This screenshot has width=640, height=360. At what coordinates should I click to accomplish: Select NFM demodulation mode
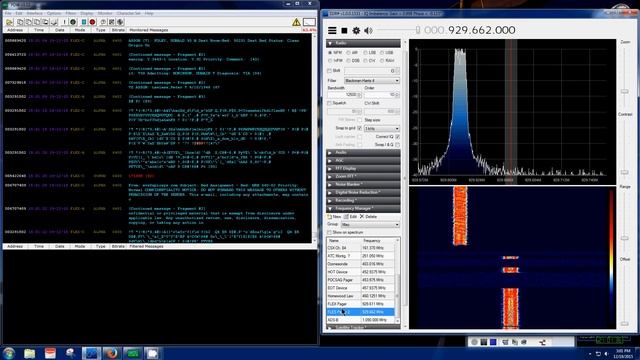point(336,53)
